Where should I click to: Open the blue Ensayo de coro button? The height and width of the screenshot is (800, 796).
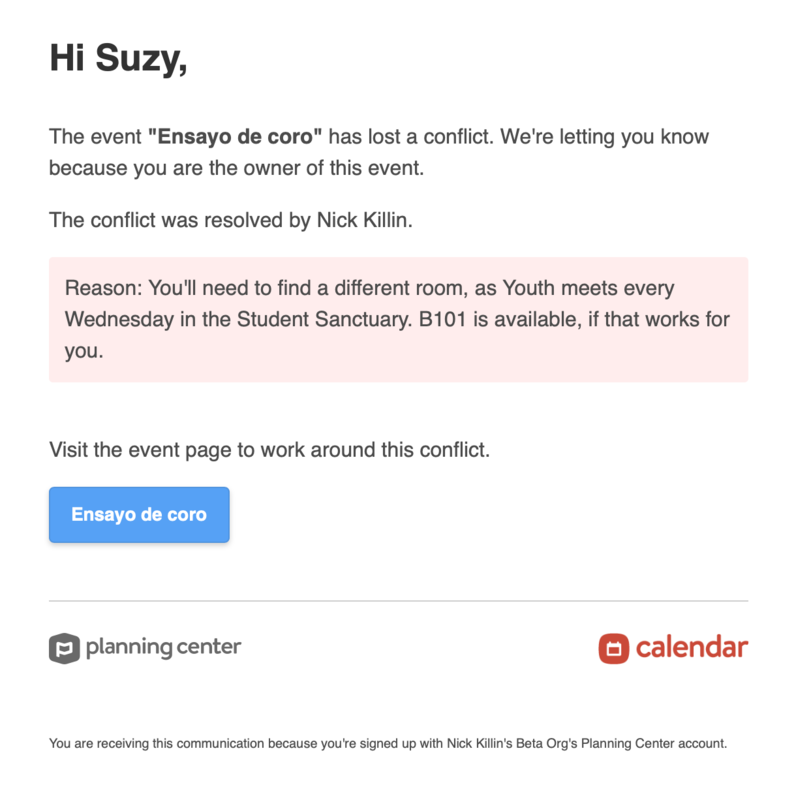[139, 515]
